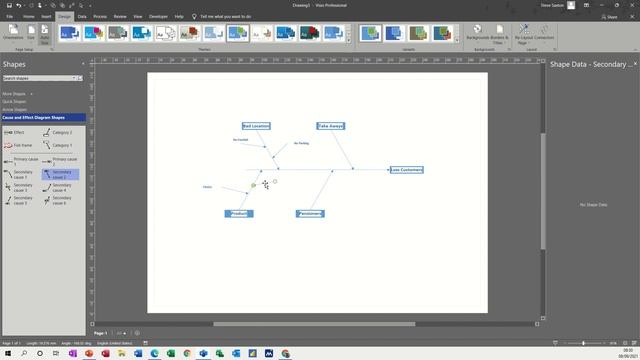Viewport: 640px width, 360px height.
Task: Choose the olive brown variant swatch
Action: (x=418, y=33)
